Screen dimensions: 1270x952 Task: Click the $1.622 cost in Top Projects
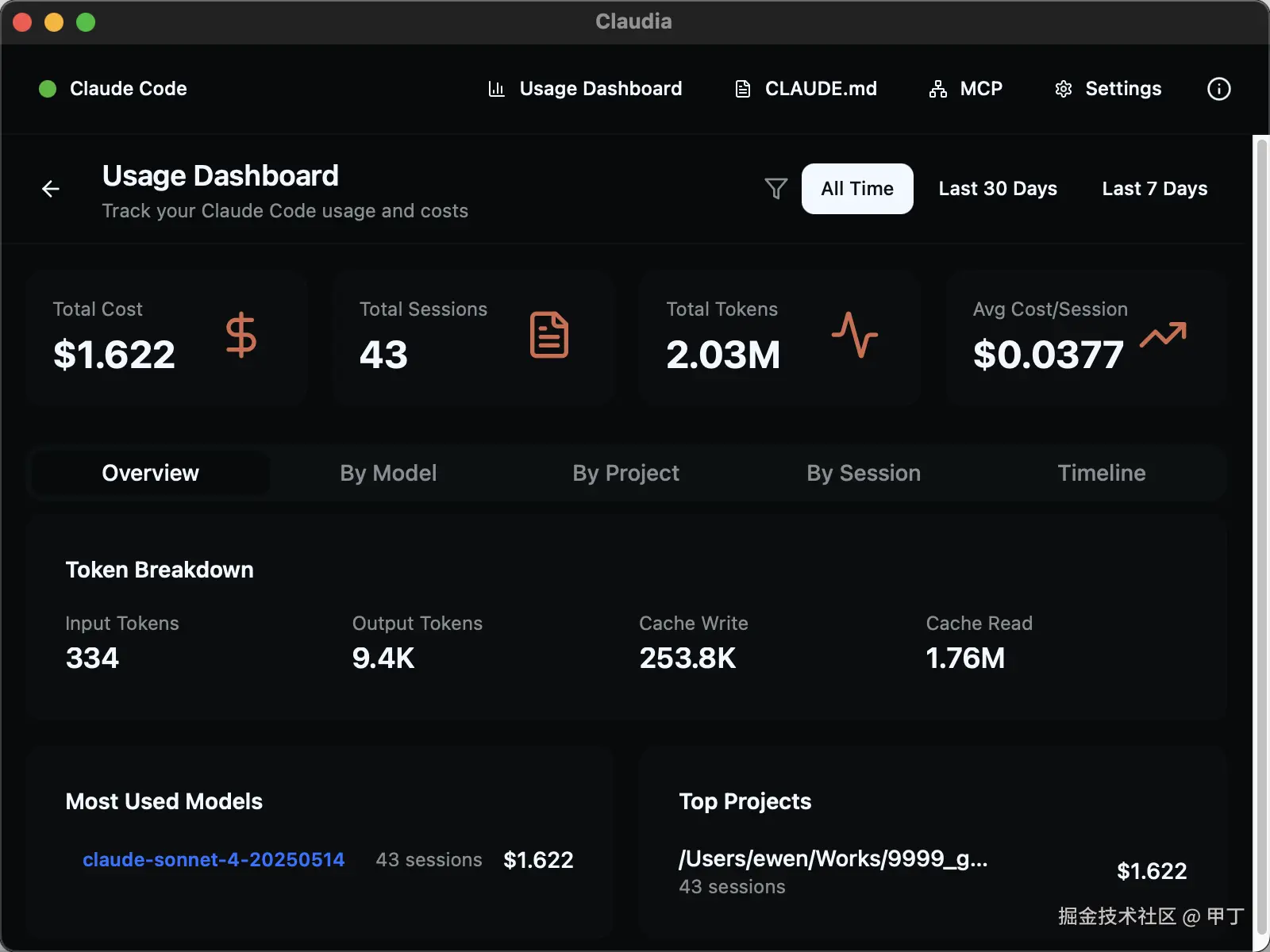coord(1152,872)
